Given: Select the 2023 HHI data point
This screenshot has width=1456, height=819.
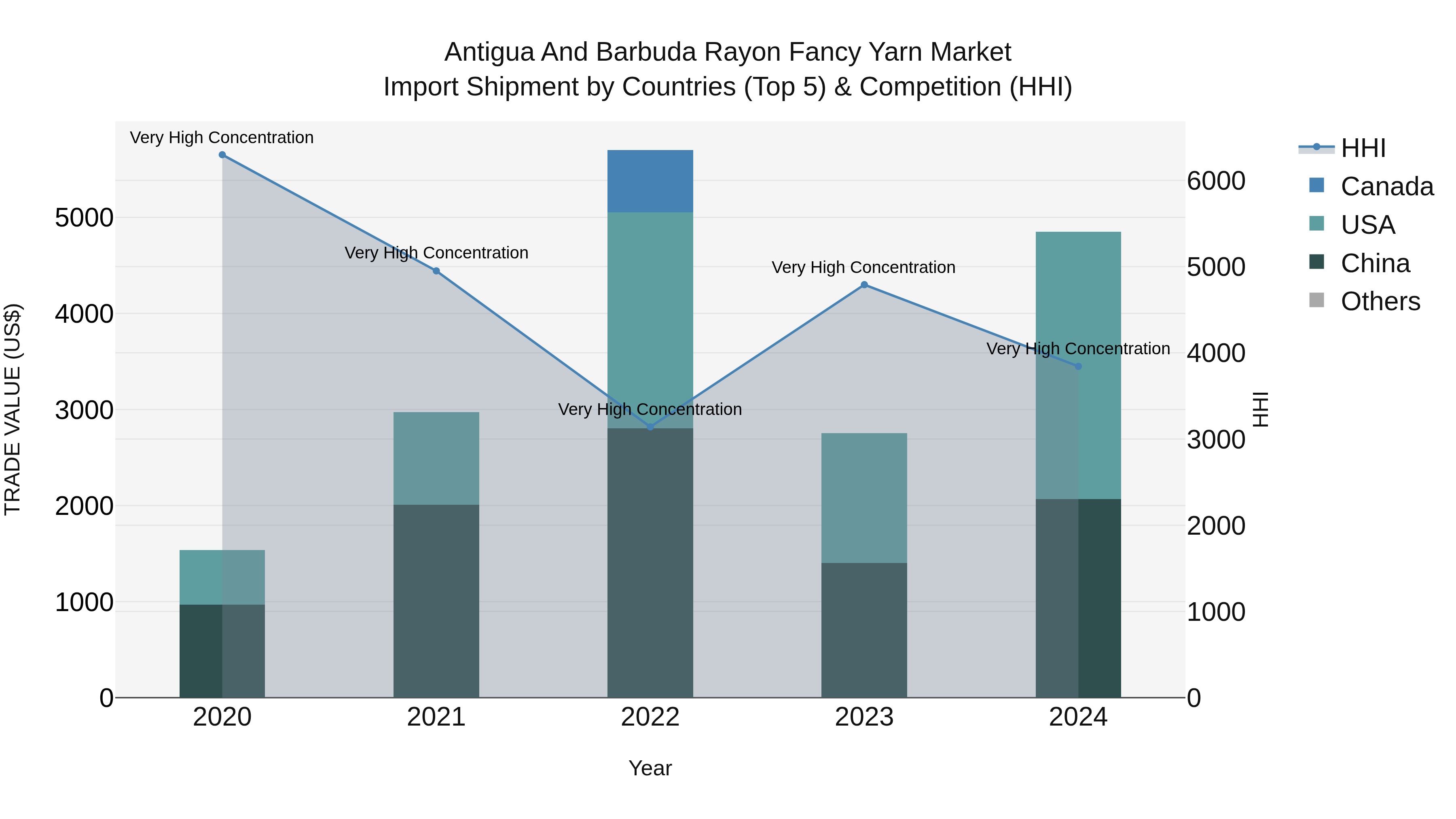Looking at the screenshot, I should [864, 285].
